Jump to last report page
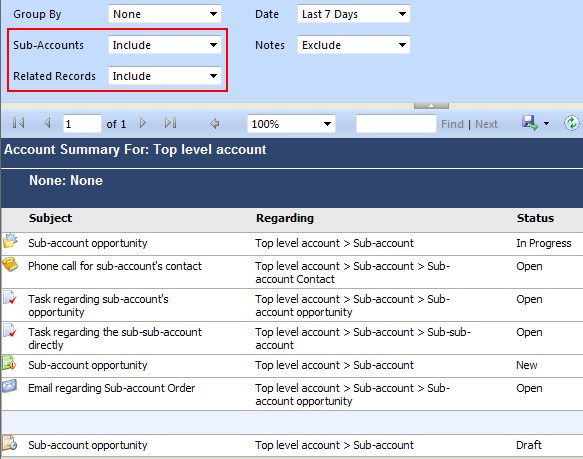Screen dimensions: 583x459 pyautogui.click(x=170, y=123)
